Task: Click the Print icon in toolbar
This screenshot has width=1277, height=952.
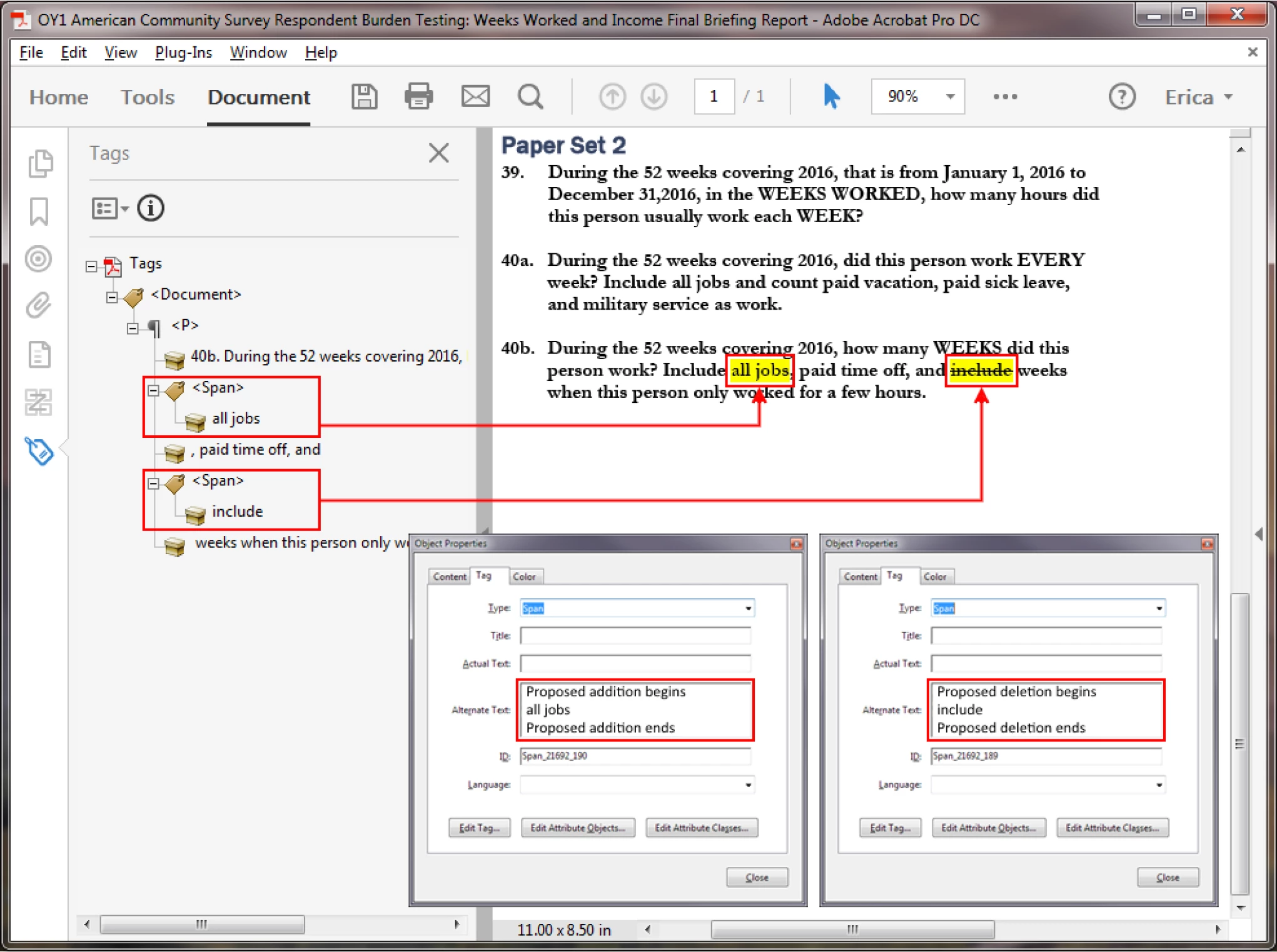Action: pyautogui.click(x=418, y=97)
